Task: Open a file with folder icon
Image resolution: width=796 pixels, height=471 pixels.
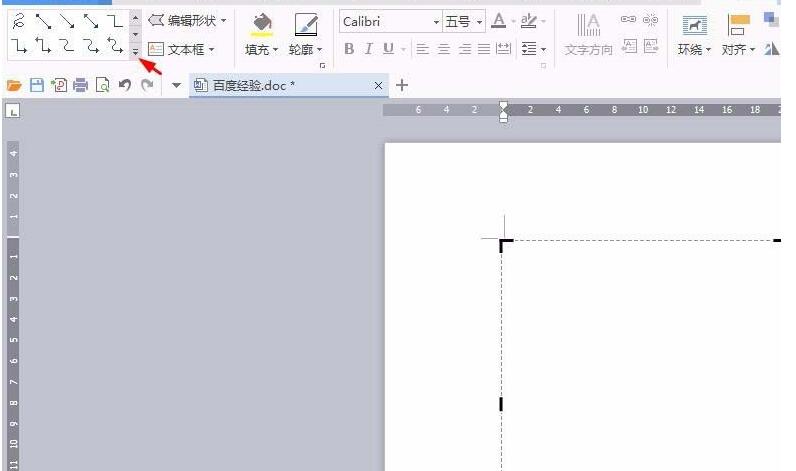Action: tap(14, 85)
